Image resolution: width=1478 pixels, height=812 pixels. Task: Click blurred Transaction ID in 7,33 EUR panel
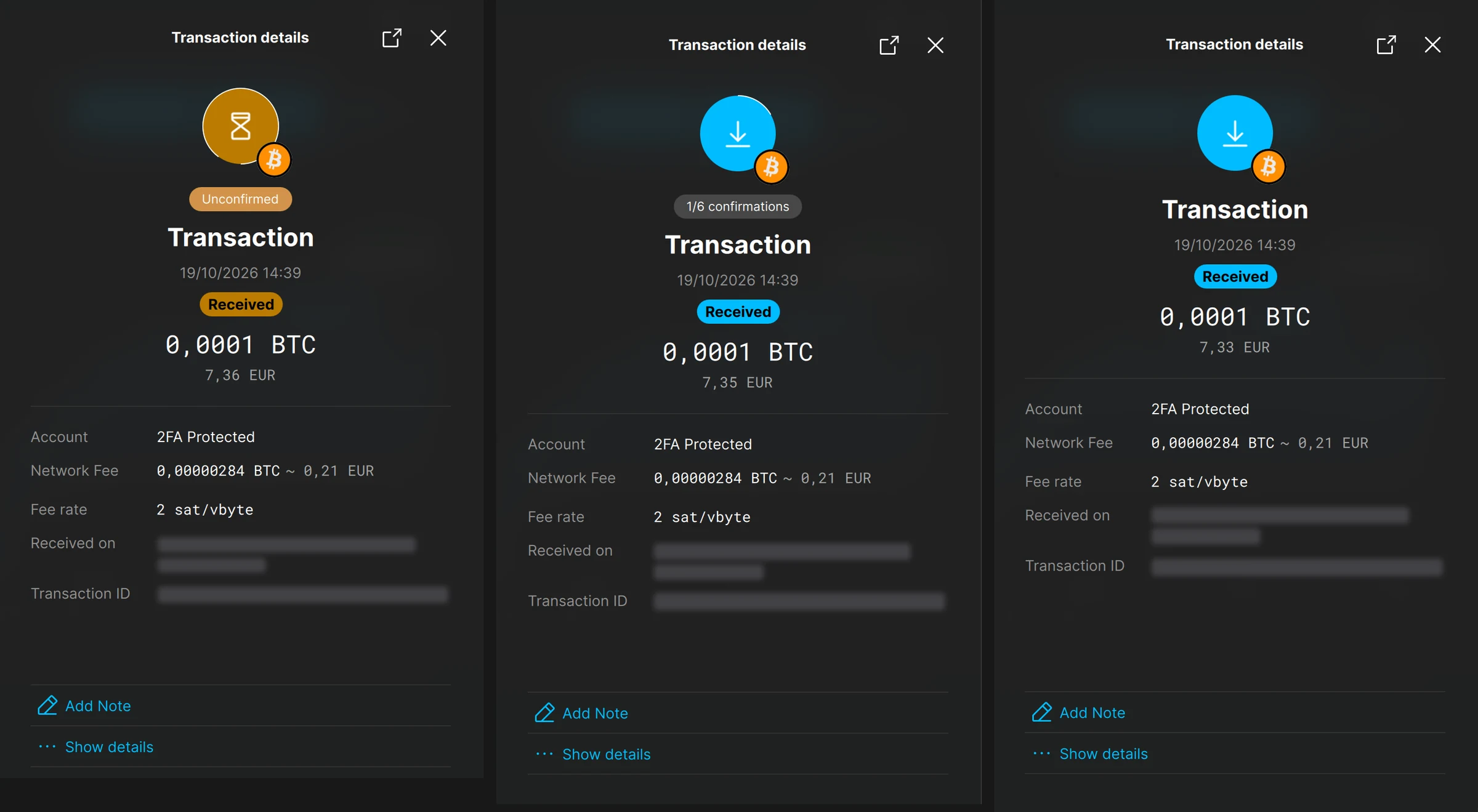(x=1297, y=567)
